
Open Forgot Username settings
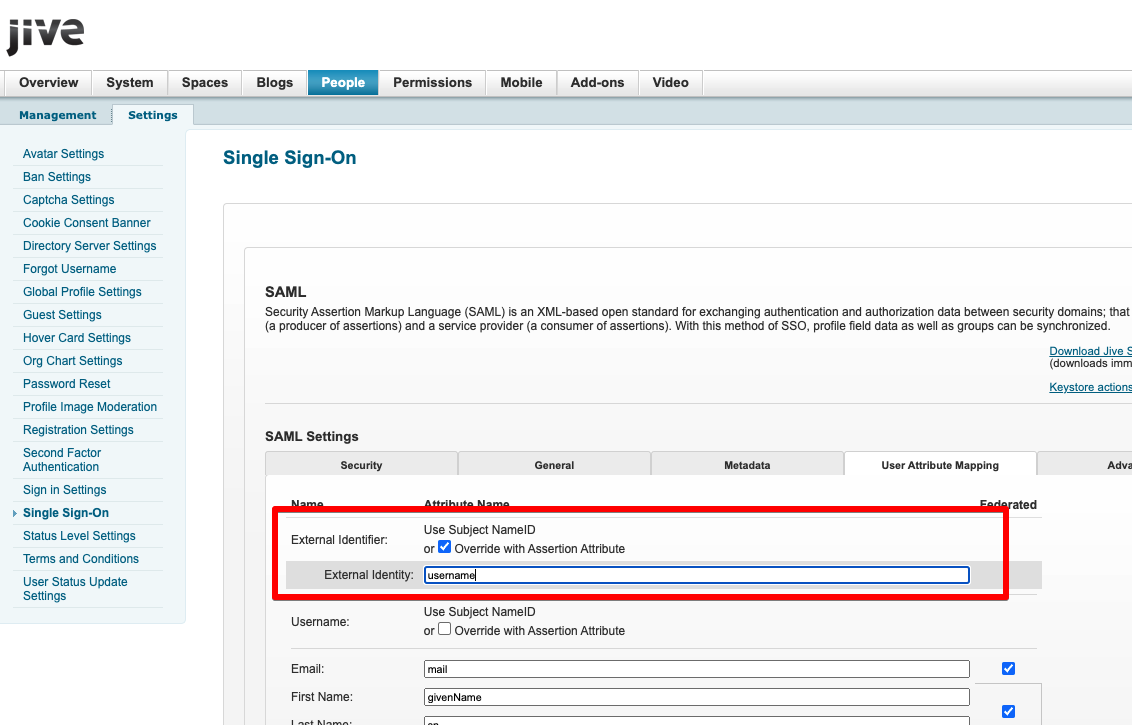click(x=69, y=269)
